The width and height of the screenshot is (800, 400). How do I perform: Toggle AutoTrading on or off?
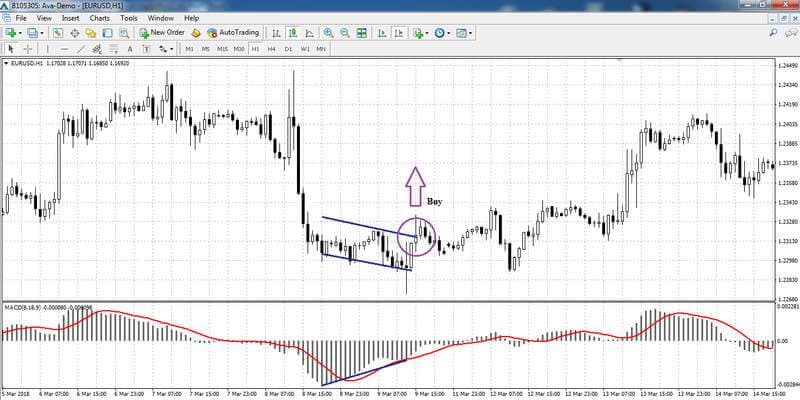coord(233,33)
